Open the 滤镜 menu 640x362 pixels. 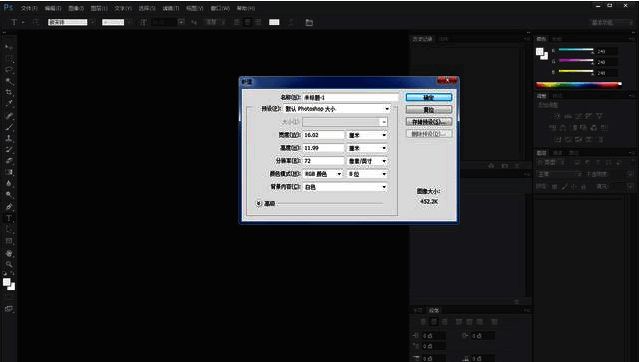point(171,8)
